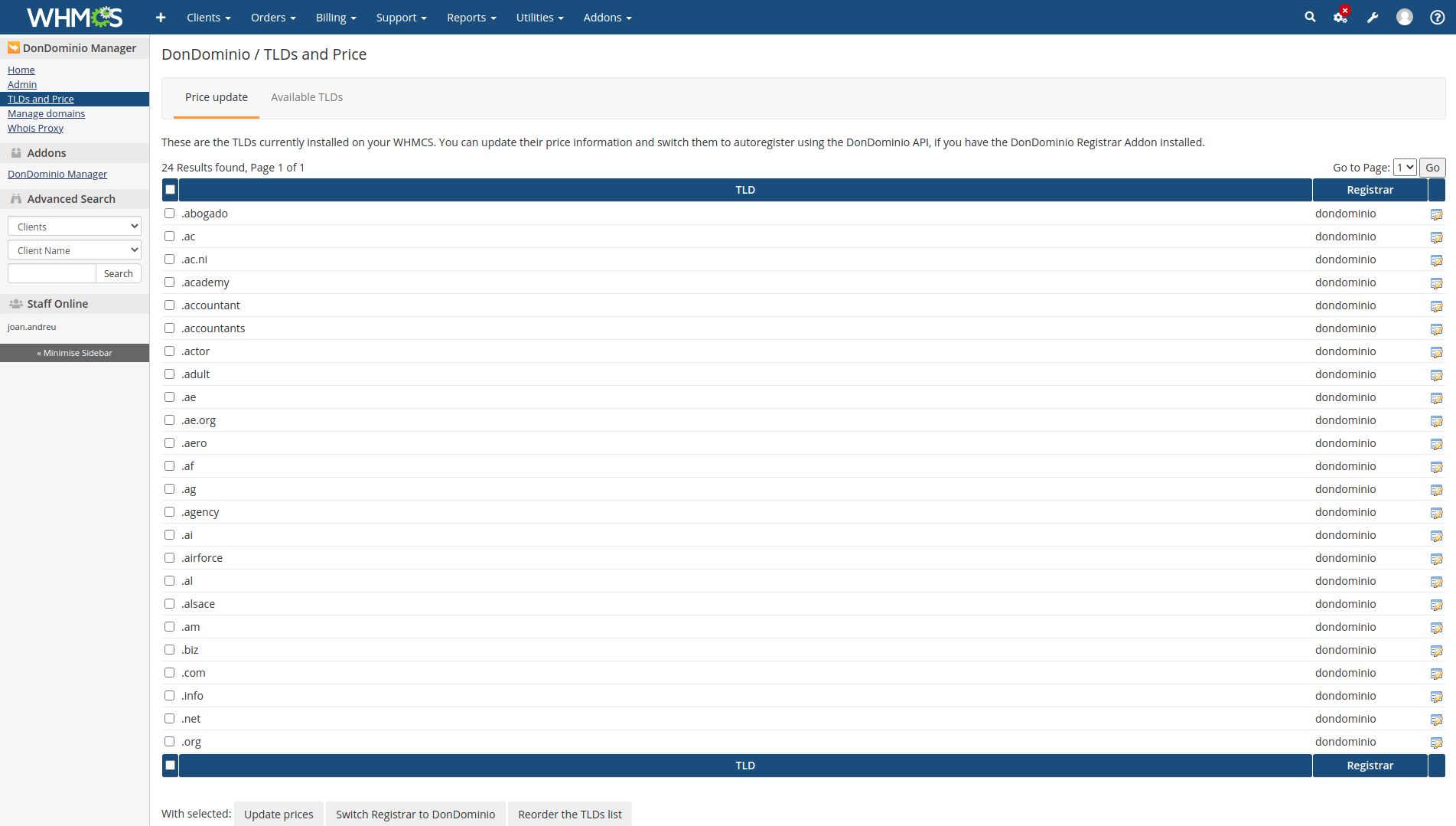Toggle the select-all checkbox in table footer
The height and width of the screenshot is (826, 1456).
click(x=171, y=765)
